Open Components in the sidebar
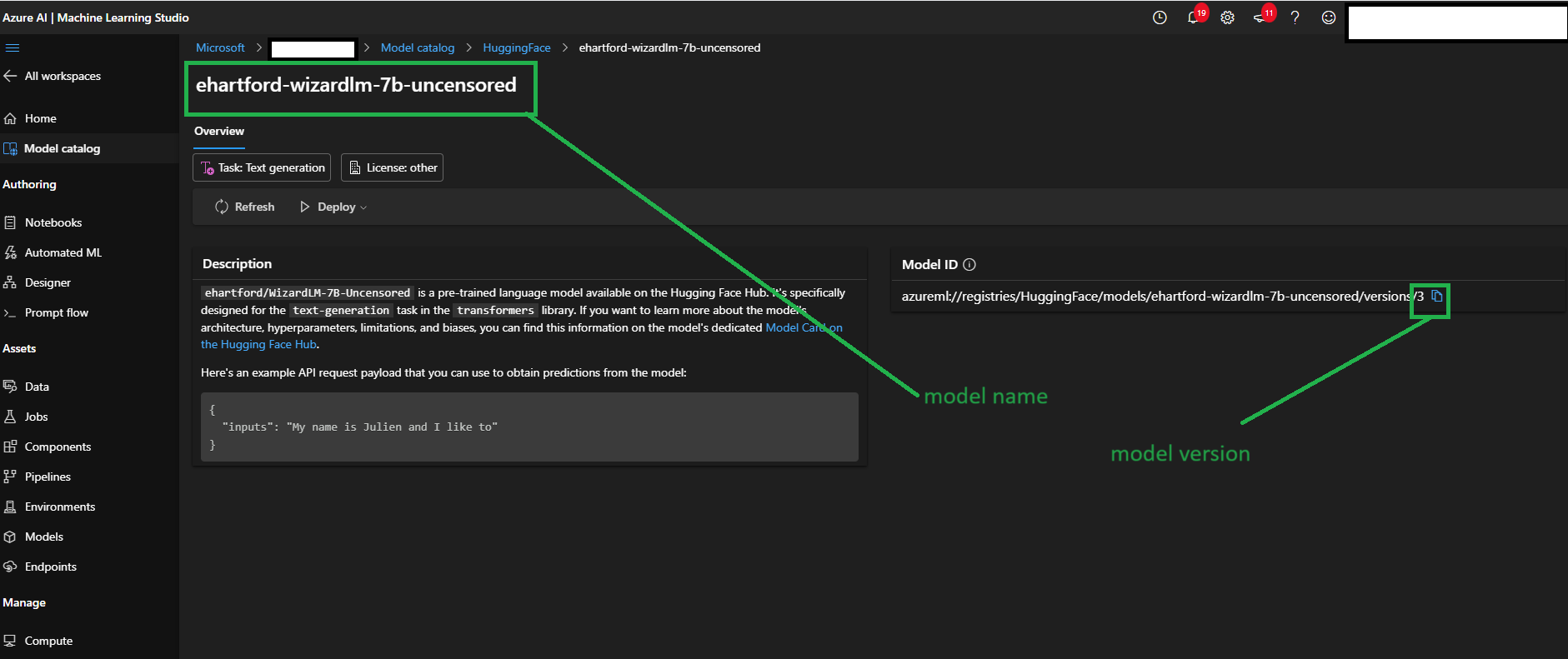 [x=48, y=447]
